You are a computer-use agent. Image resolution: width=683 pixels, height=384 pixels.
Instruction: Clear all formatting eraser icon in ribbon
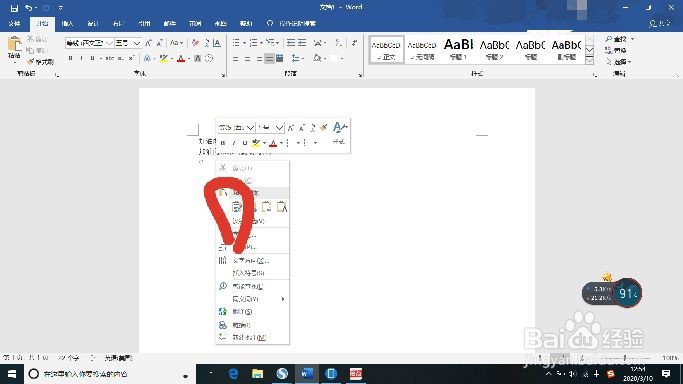195,43
